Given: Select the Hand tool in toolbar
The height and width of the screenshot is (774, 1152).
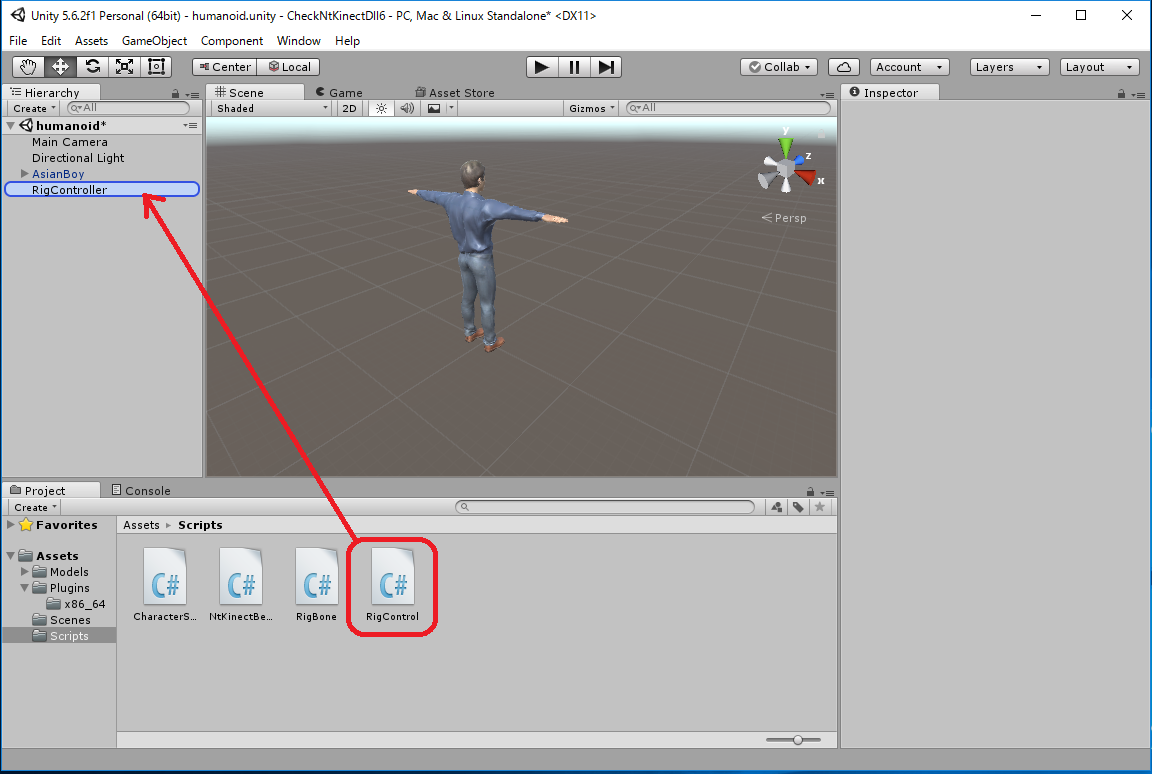Looking at the screenshot, I should (x=29, y=67).
